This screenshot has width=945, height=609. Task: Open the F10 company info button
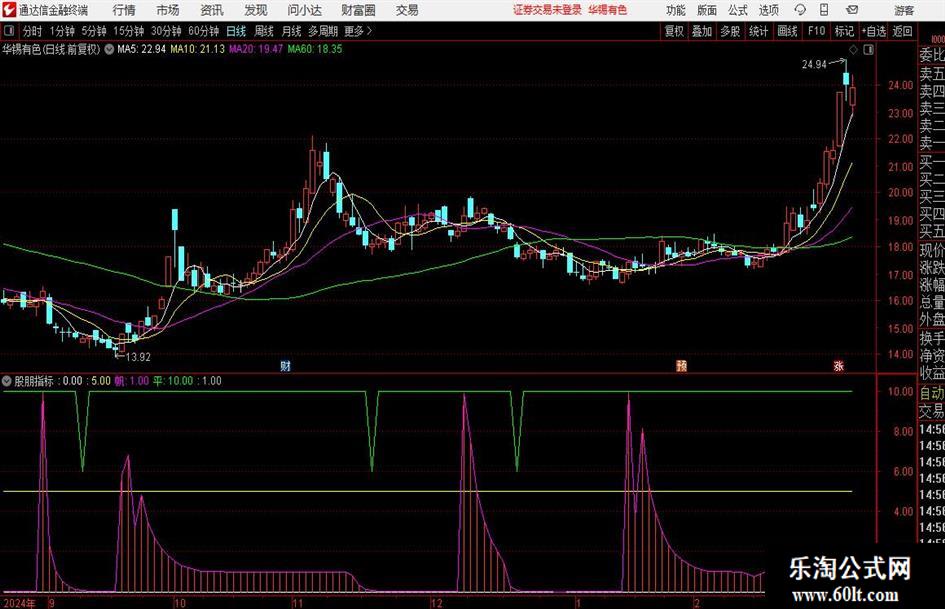tap(817, 31)
